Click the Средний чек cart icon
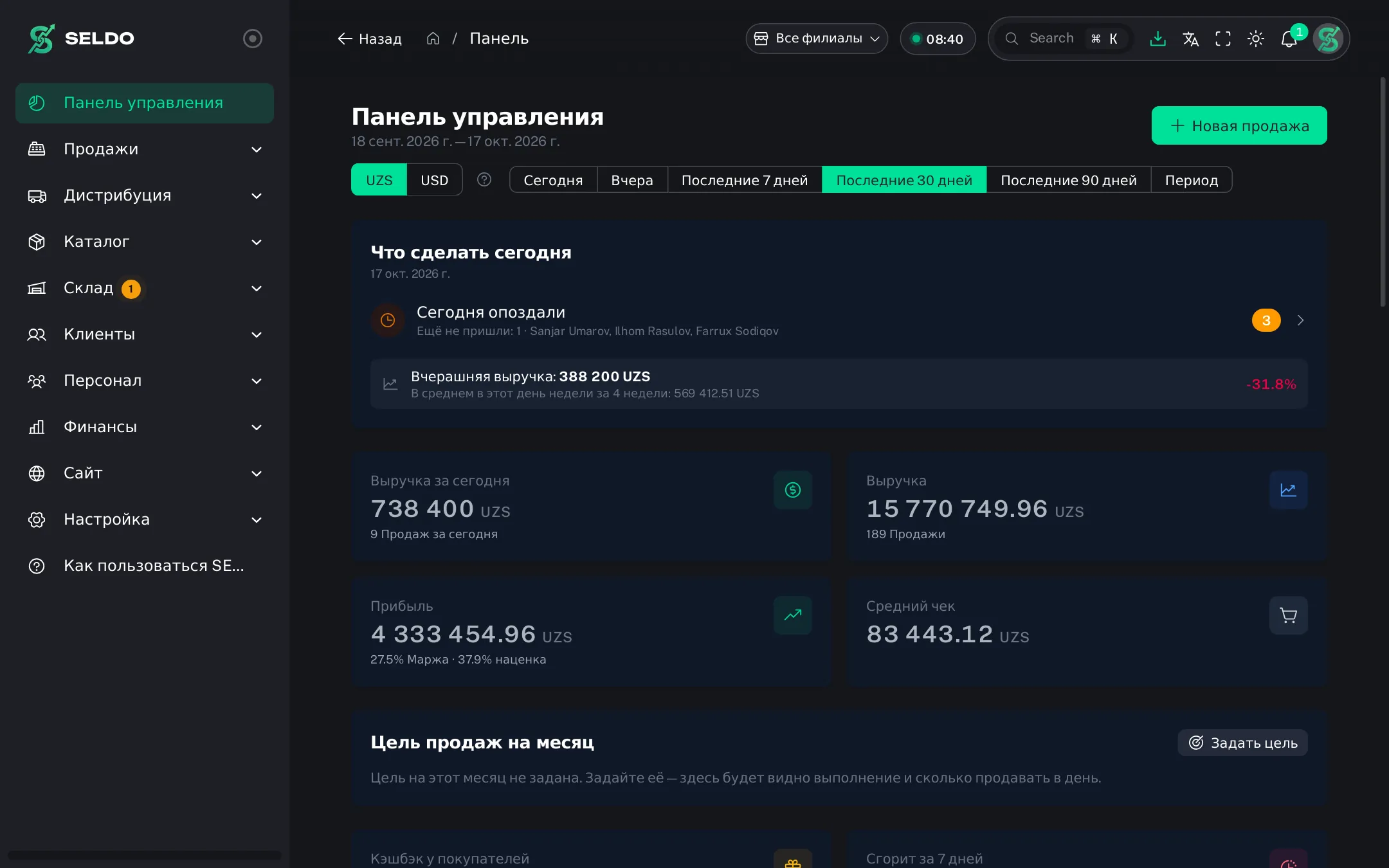This screenshot has width=1389, height=868. coord(1289,615)
